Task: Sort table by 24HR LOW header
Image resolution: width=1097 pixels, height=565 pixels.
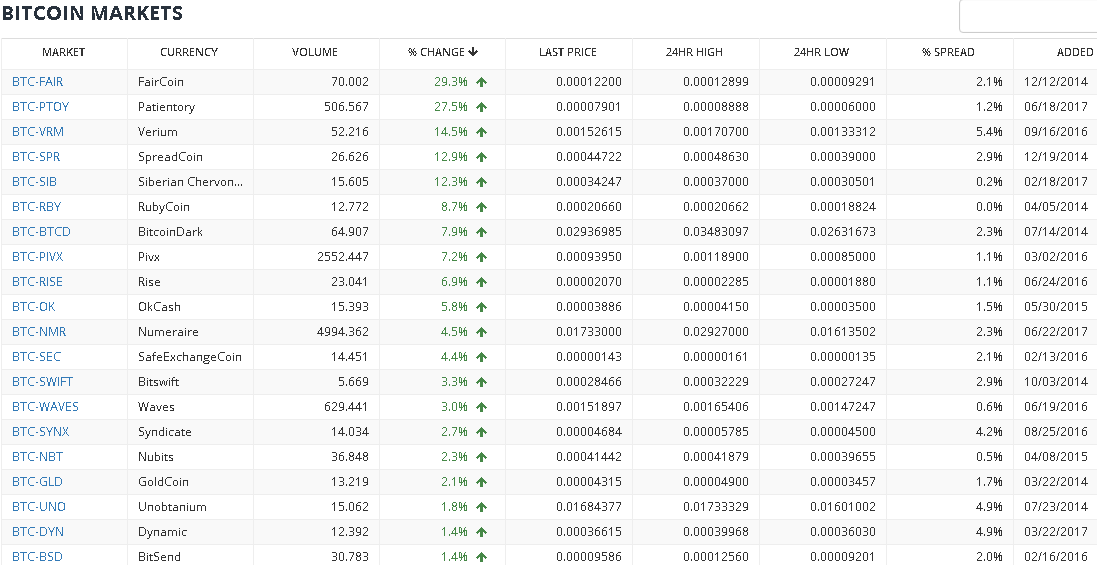Action: coord(821,52)
